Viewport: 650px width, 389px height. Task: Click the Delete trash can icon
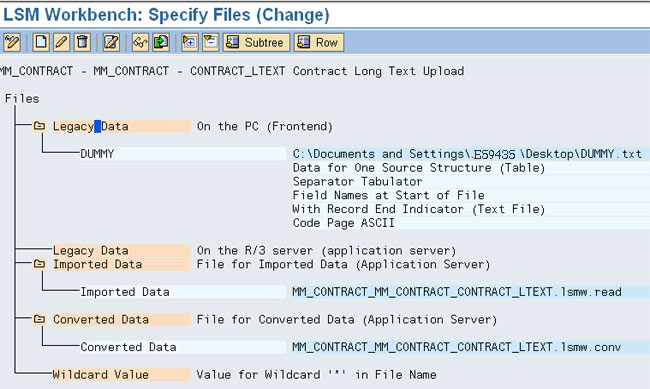pyautogui.click(x=82, y=42)
